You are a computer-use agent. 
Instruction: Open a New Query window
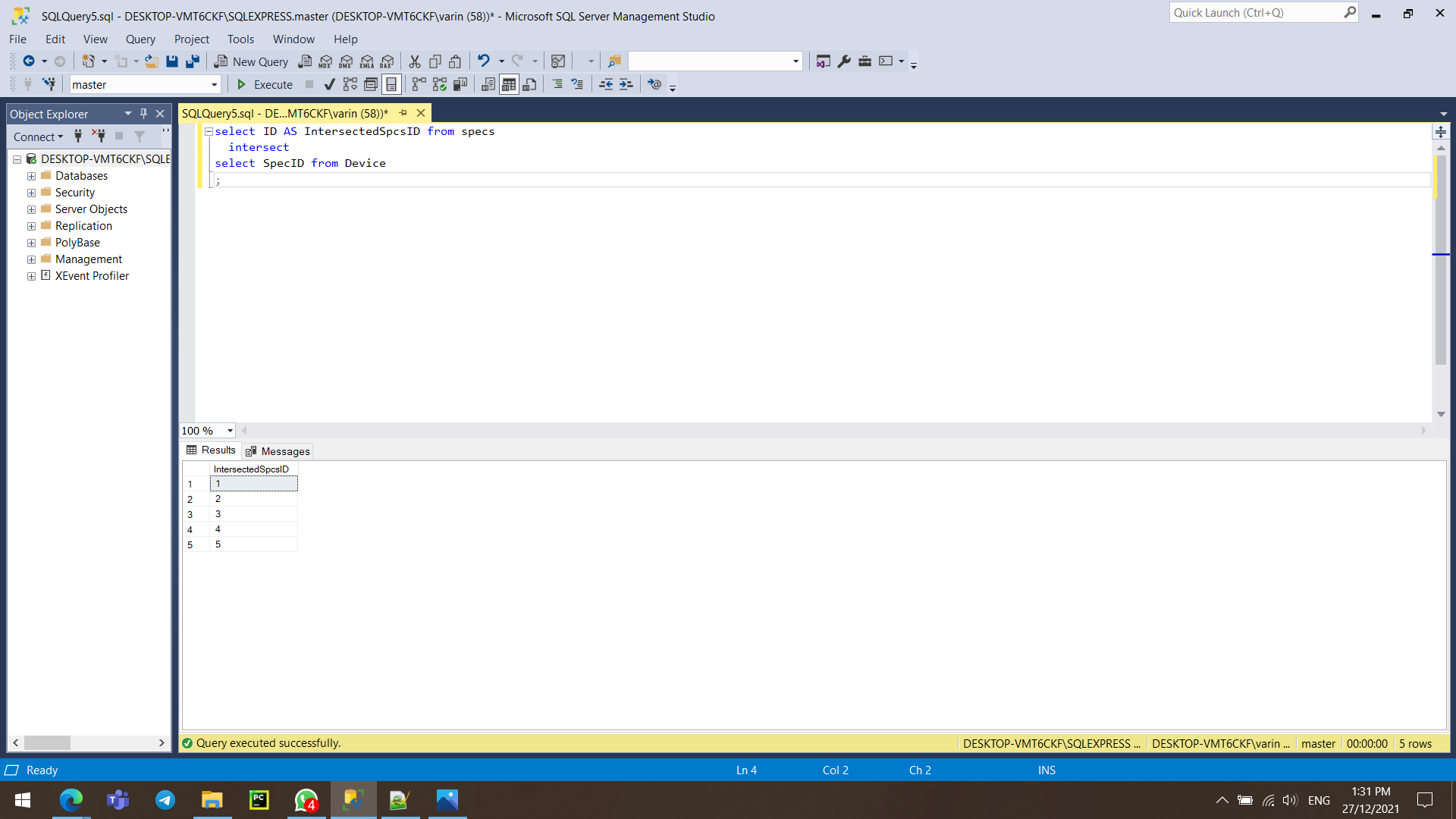[x=251, y=61]
